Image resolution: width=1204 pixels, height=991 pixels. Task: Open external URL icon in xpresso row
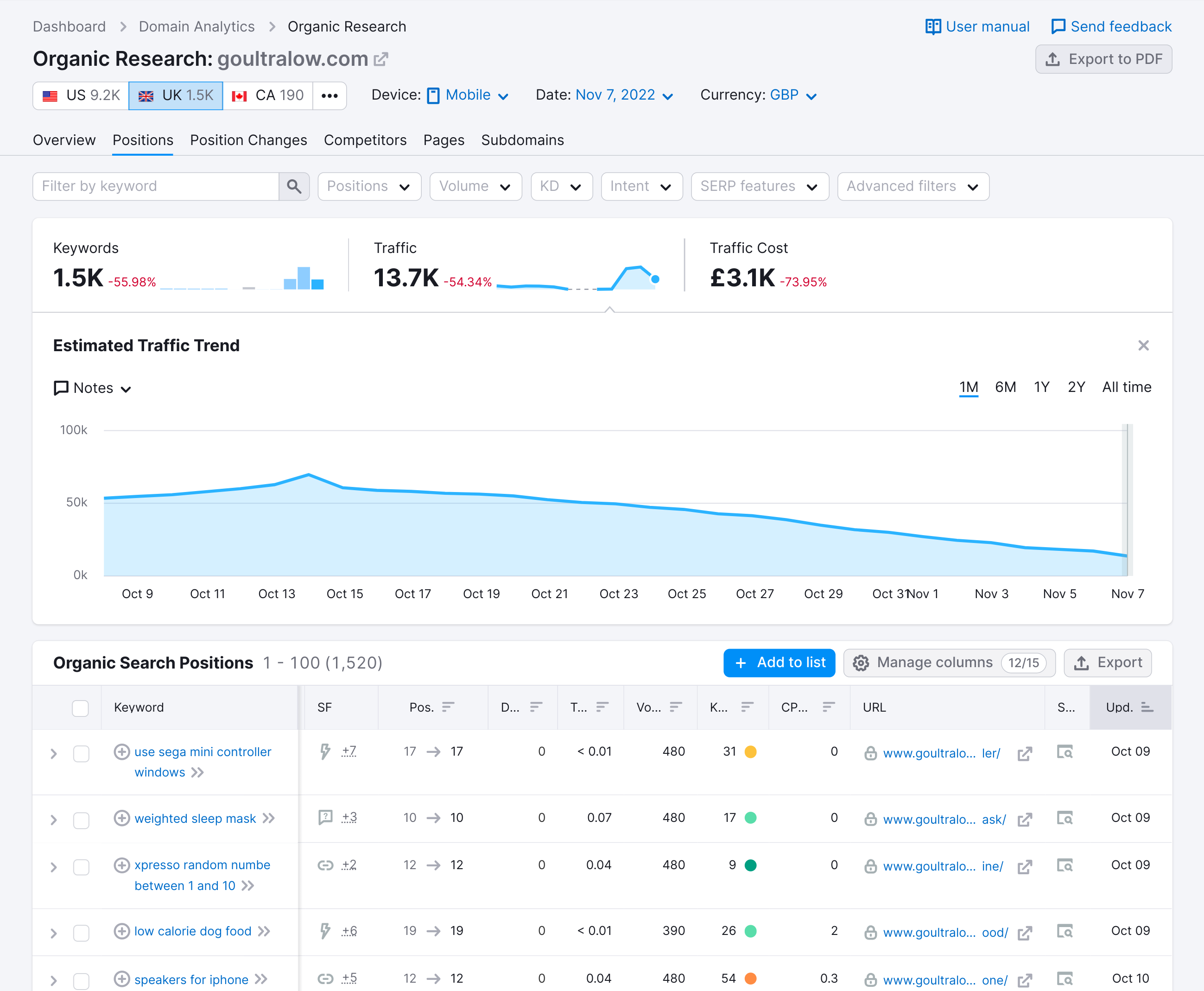tap(1025, 867)
